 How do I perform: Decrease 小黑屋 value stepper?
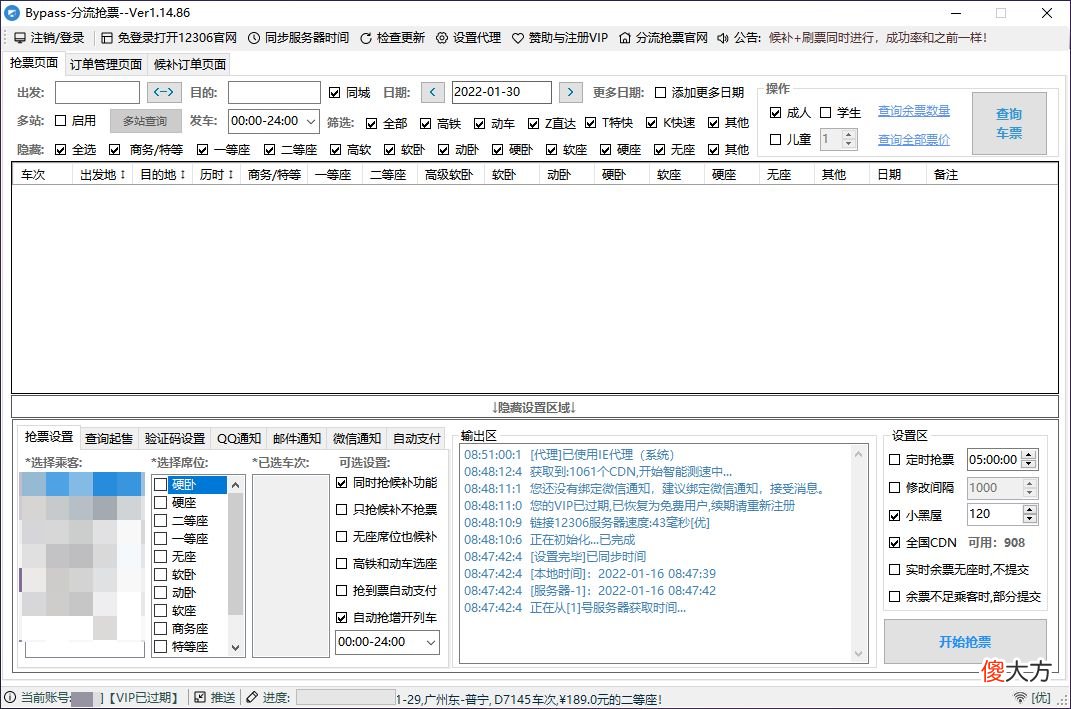tap(1029, 518)
